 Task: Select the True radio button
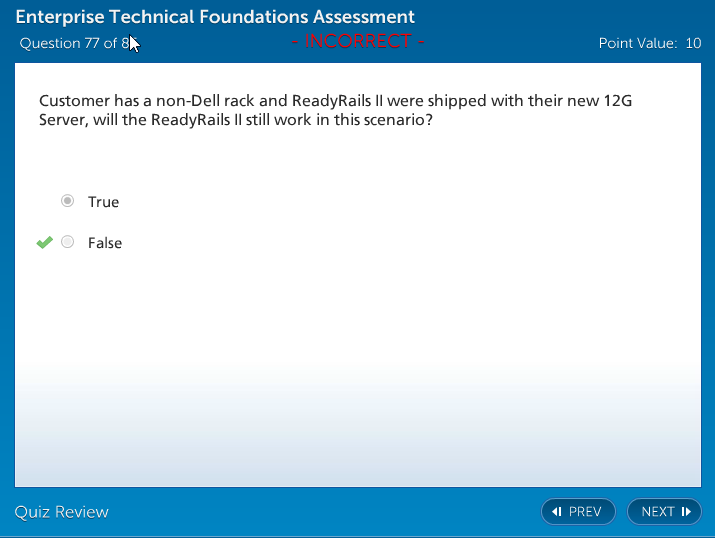(67, 201)
